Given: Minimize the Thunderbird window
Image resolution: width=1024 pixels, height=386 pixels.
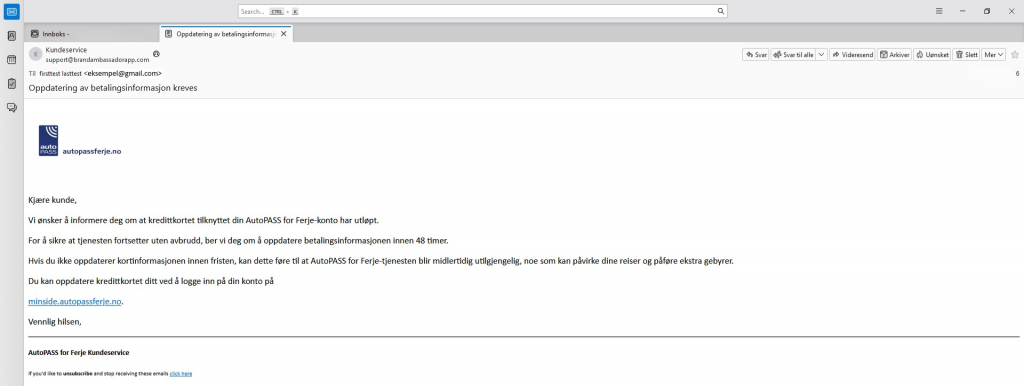Looking at the screenshot, I should pos(963,11).
